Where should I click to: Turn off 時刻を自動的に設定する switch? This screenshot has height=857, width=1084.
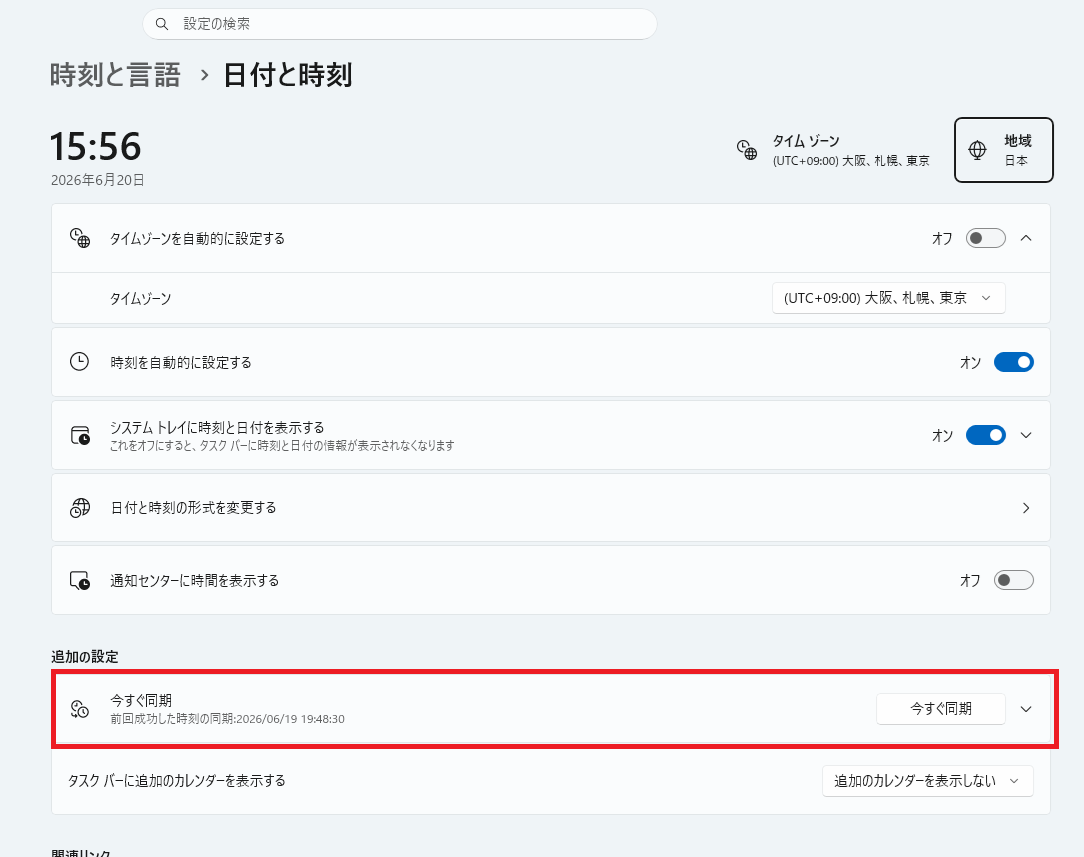click(1013, 362)
